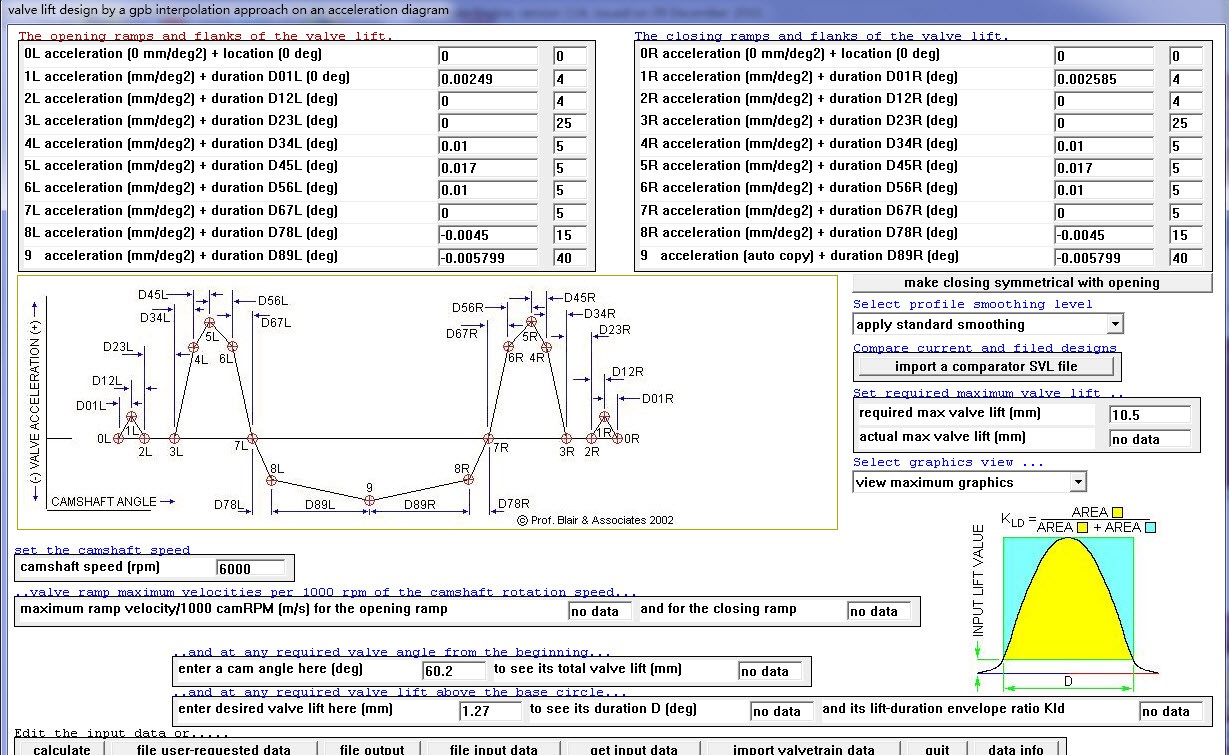1229x755 pixels.
Task: Select the 7L acceleration field
Action: 488,213
